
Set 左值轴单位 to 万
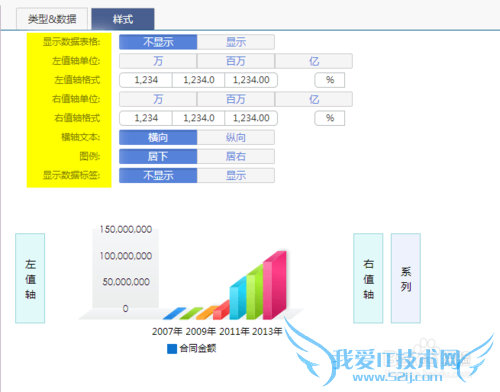pos(158,61)
